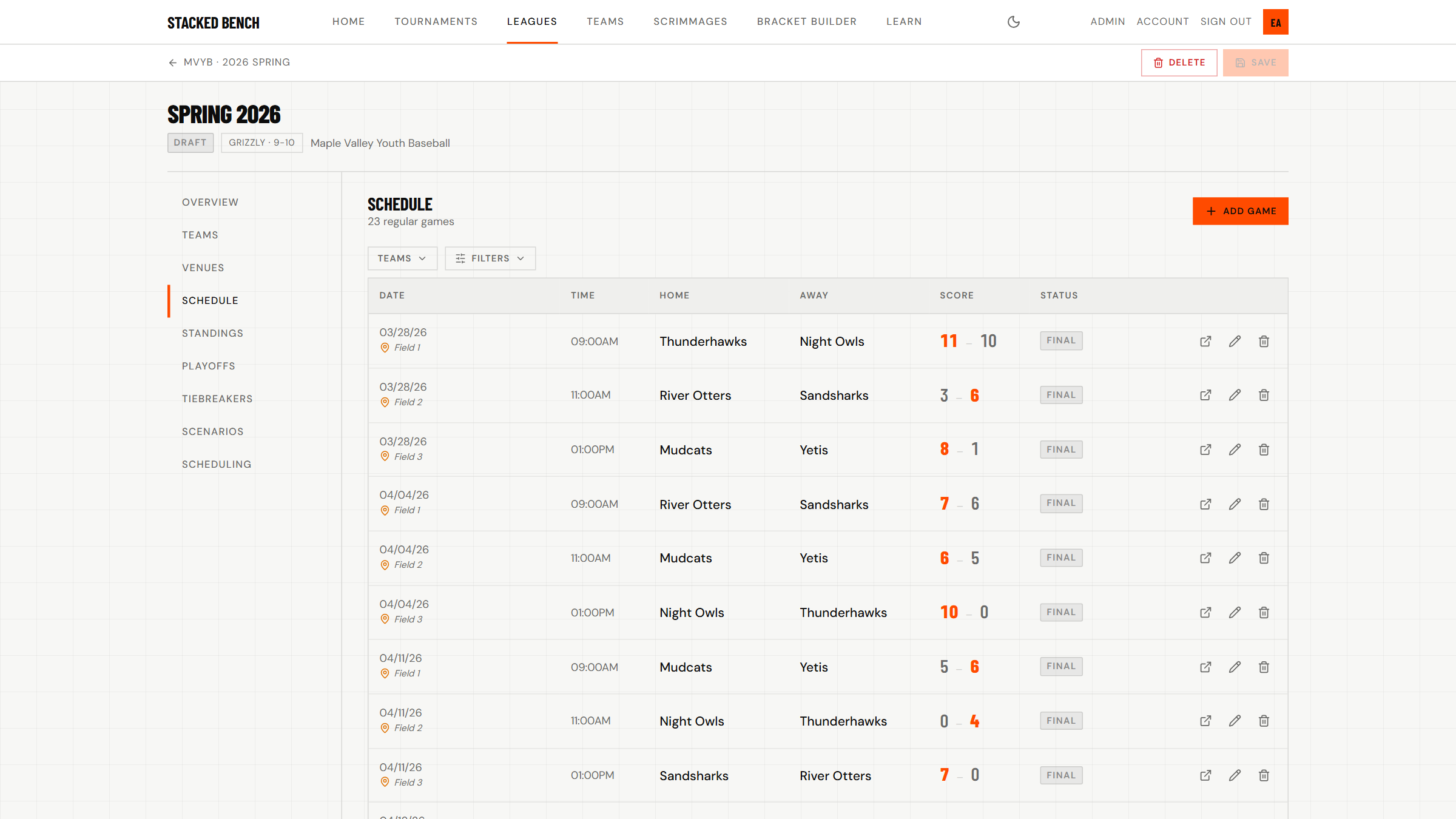Open the EA user avatar

[1275, 22]
